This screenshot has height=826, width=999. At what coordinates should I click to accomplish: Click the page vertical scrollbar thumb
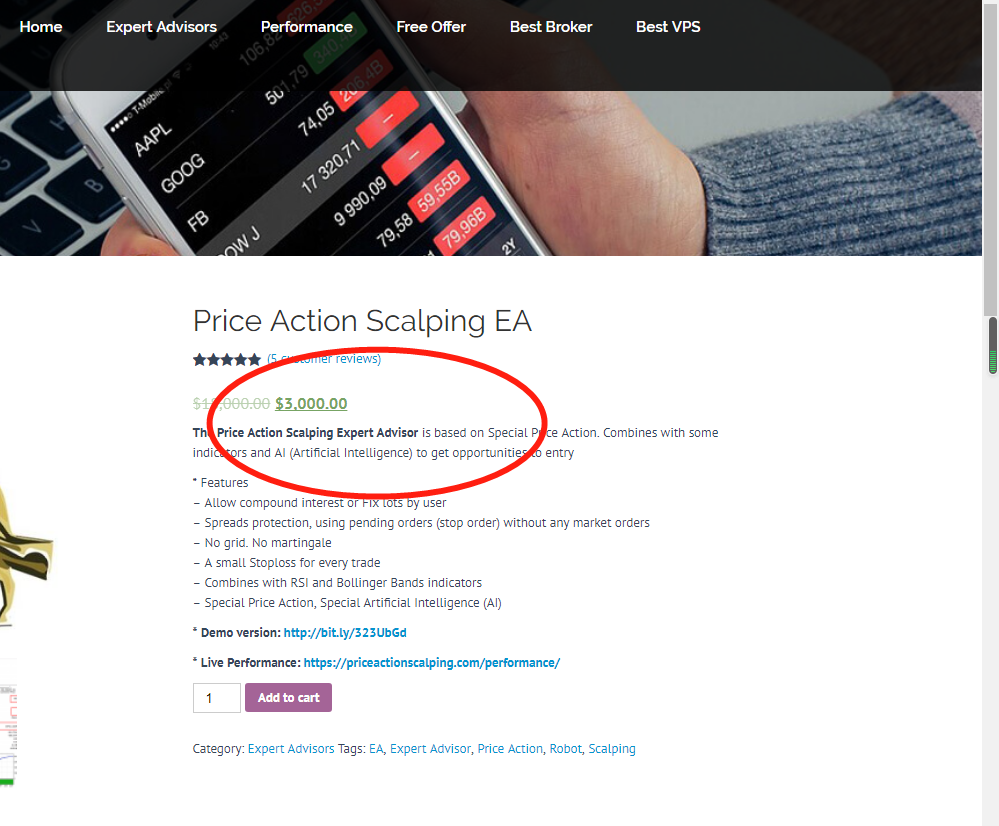coord(992,345)
